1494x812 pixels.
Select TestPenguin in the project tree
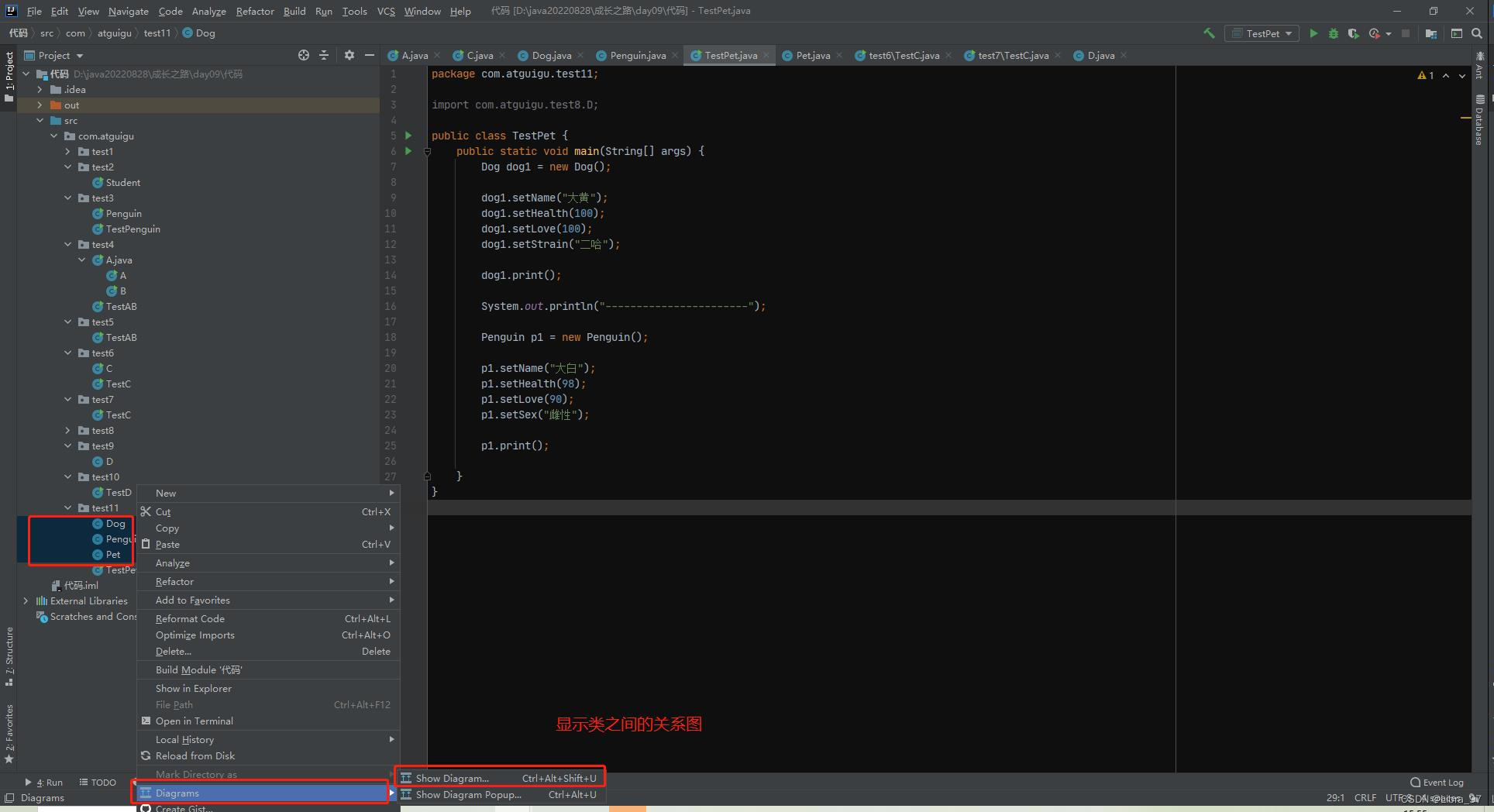click(x=126, y=229)
